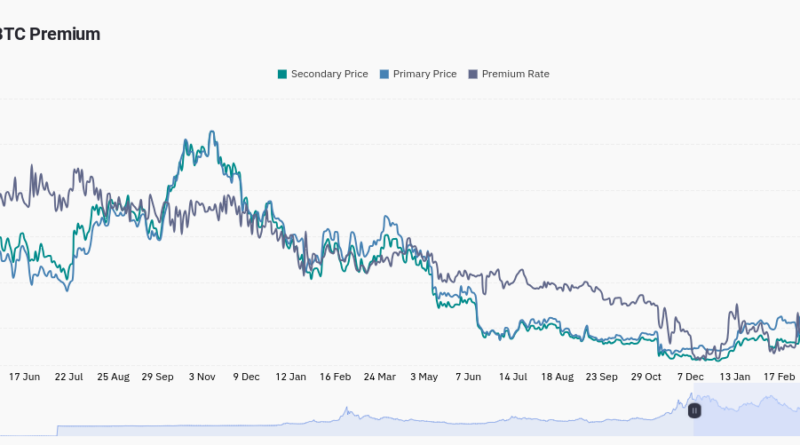800x445 pixels.
Task: Click the 12 Jan date label
Action: (x=291, y=377)
